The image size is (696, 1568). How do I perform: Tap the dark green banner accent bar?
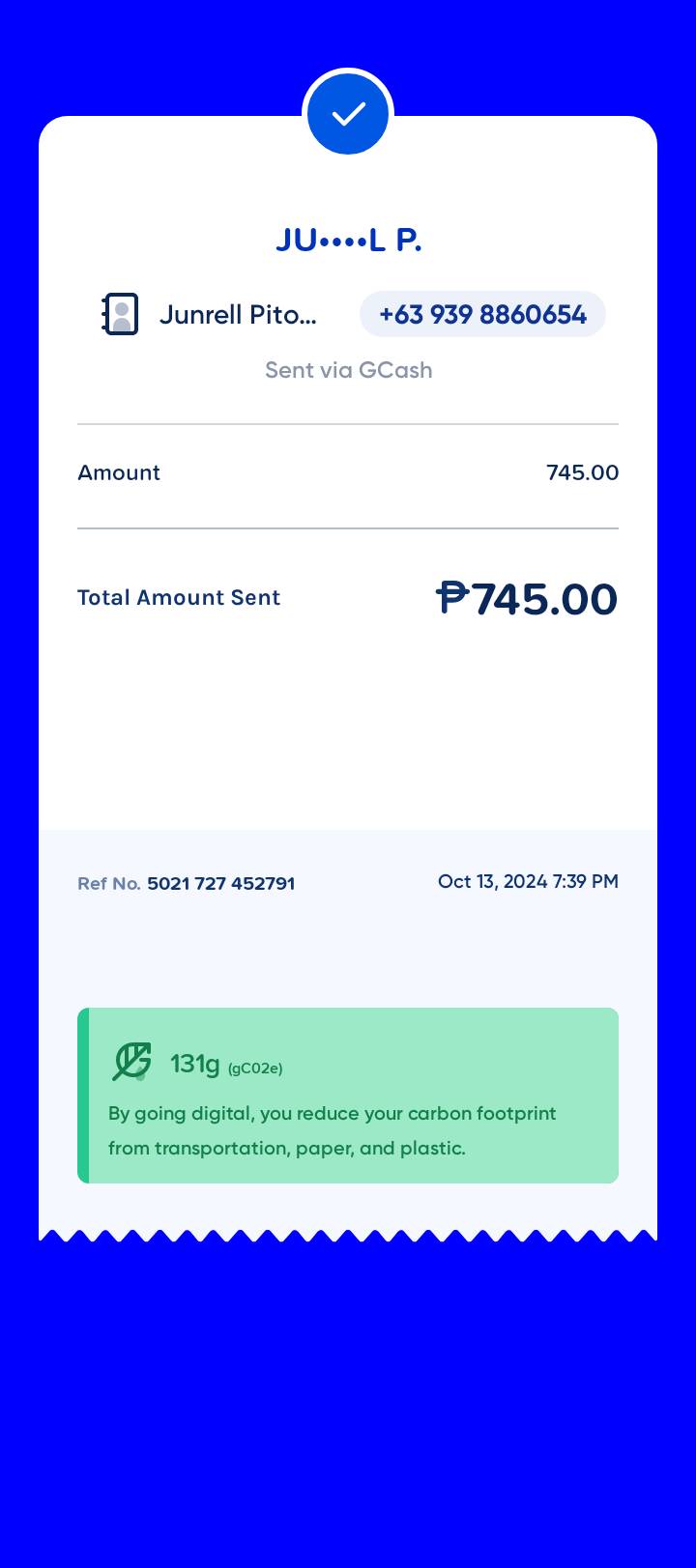(83, 1096)
